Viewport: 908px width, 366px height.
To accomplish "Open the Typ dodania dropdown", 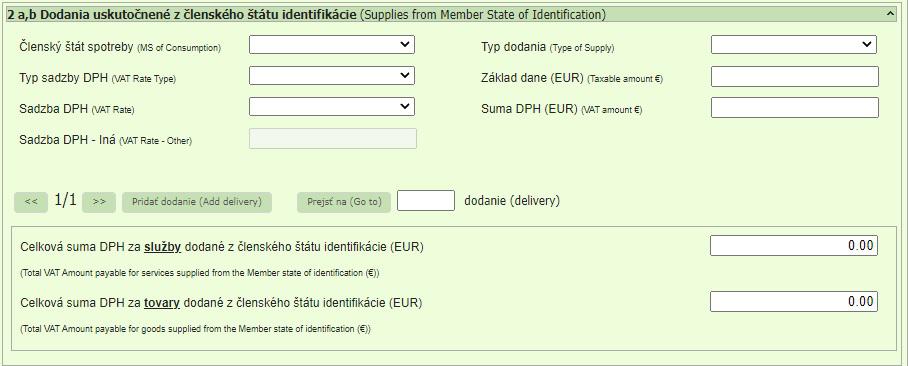I will pos(793,45).
